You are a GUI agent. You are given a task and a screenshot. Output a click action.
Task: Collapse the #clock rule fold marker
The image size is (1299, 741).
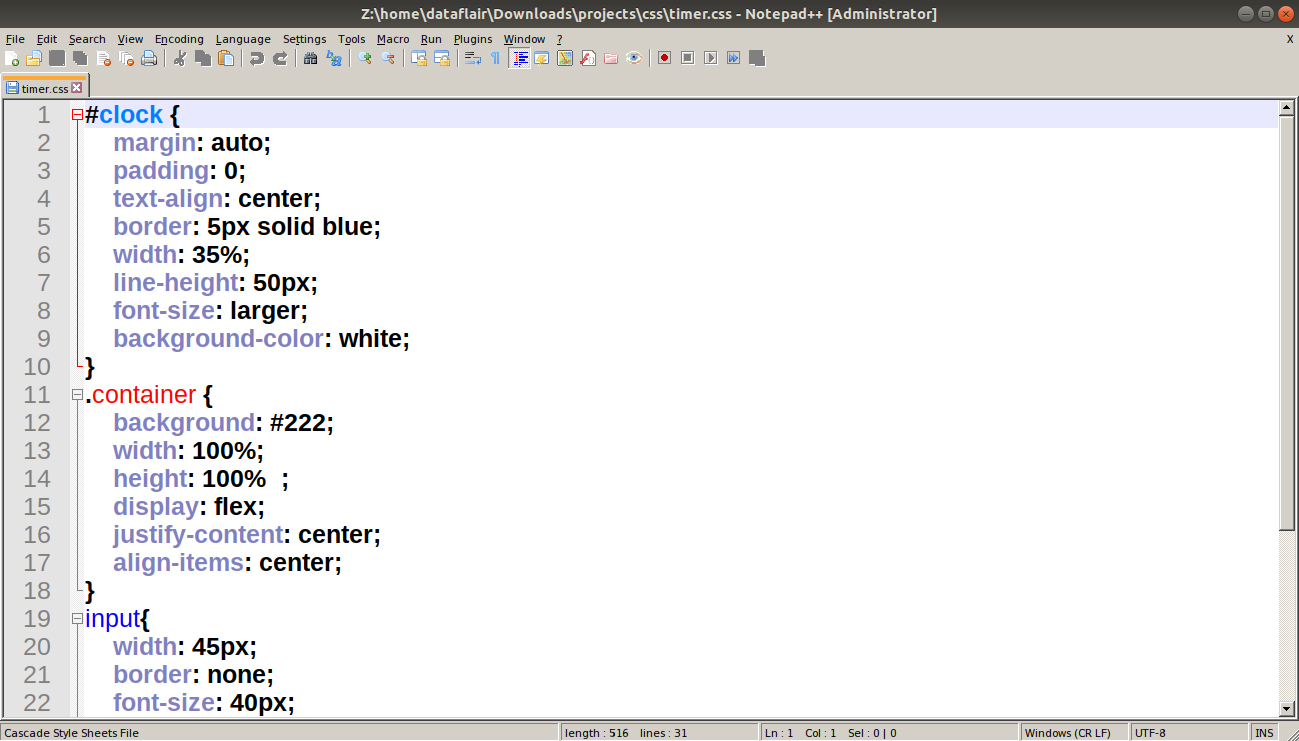tap(77, 115)
